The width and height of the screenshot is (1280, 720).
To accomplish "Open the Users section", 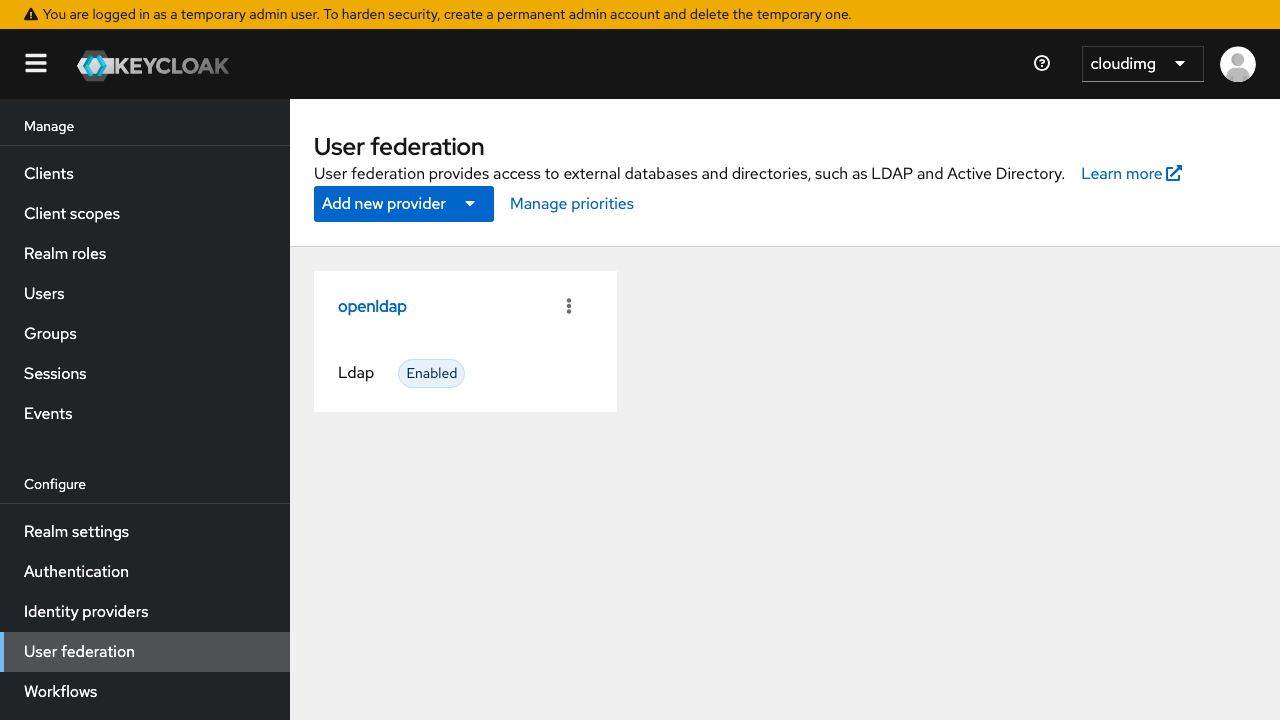I will pos(145,294).
